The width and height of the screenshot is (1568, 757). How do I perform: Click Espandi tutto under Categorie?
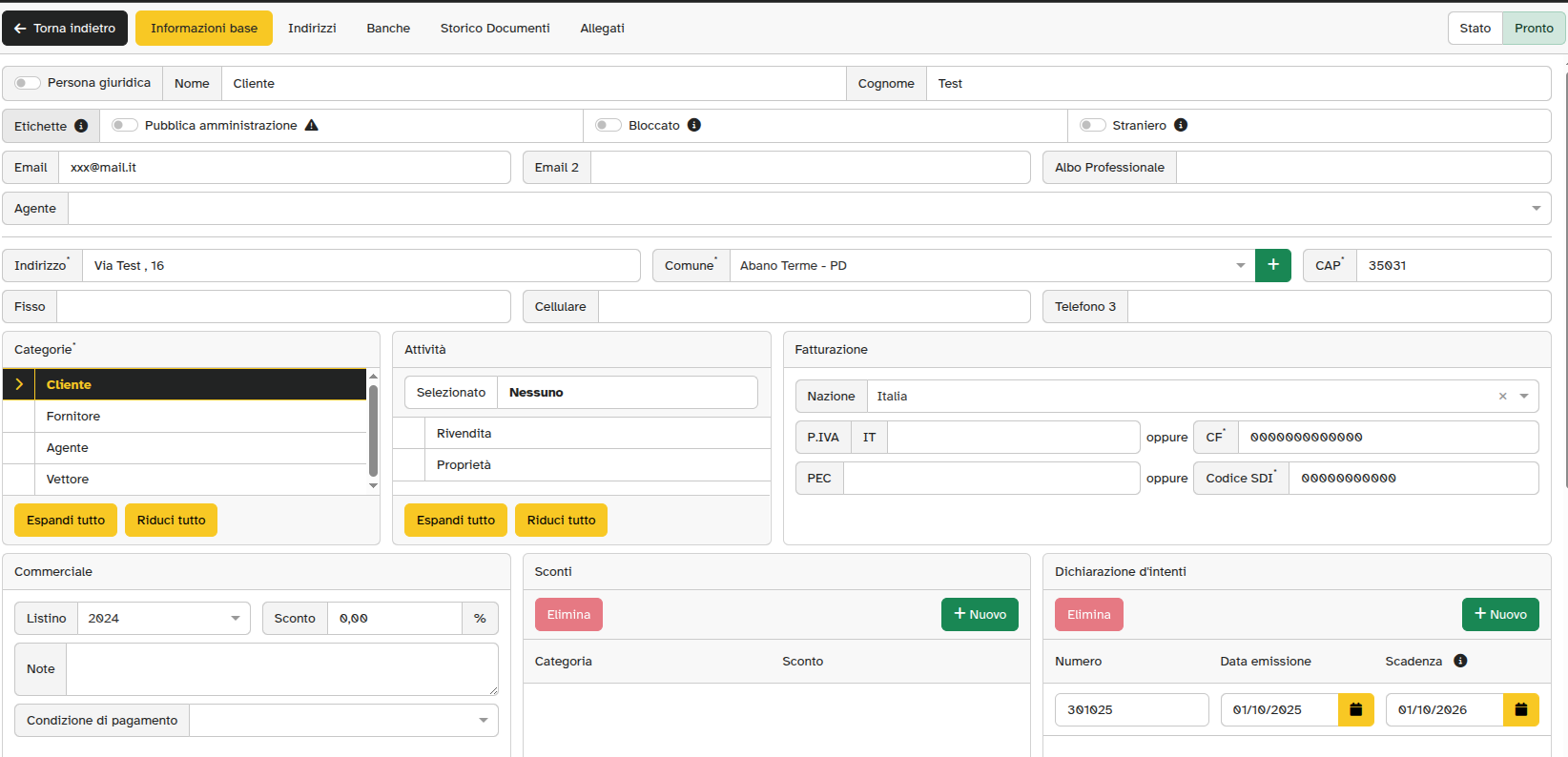(66, 521)
